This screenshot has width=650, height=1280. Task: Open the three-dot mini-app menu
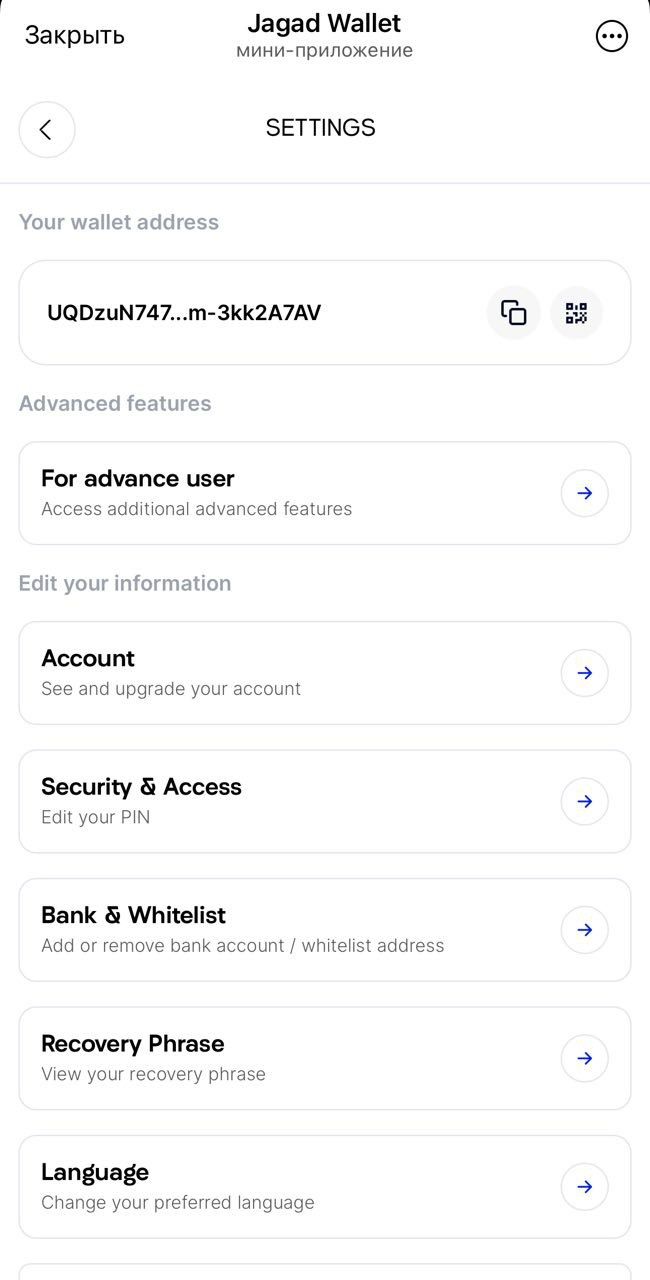pos(611,36)
